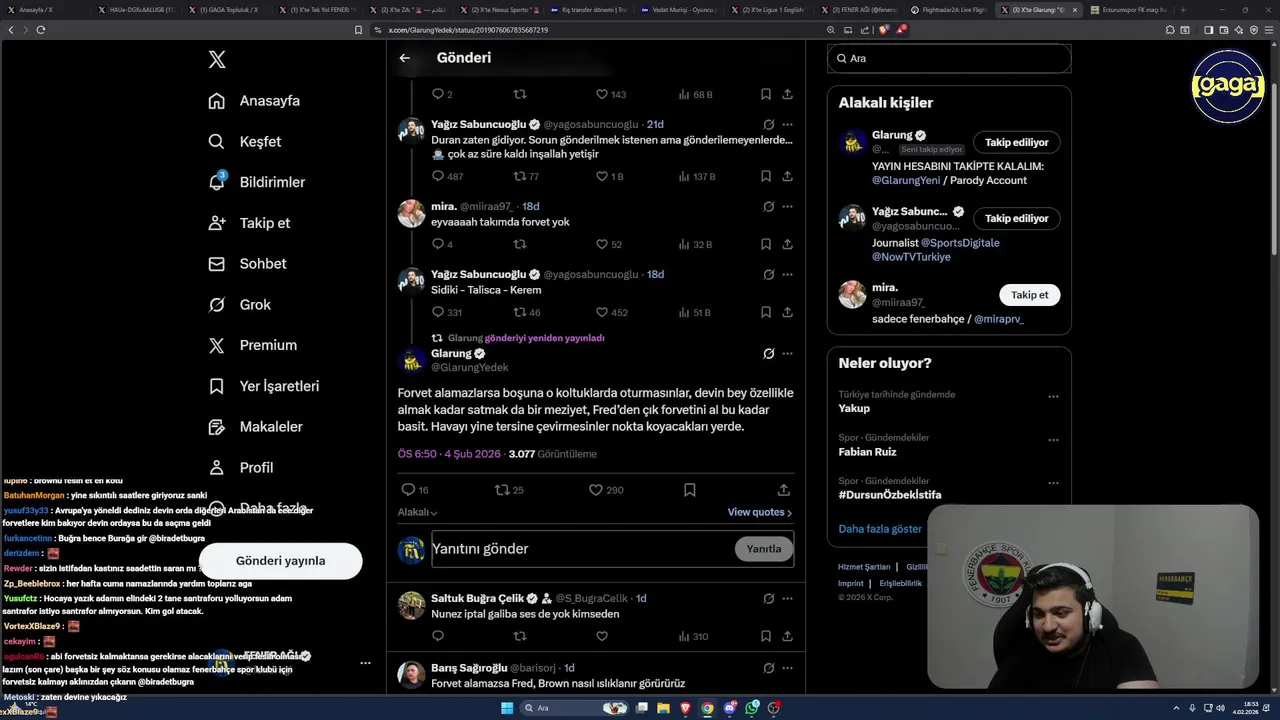The image size is (1280, 720).
Task: Reply to the 'Sidiki - Talisca - Kerem' post
Action: [438, 312]
